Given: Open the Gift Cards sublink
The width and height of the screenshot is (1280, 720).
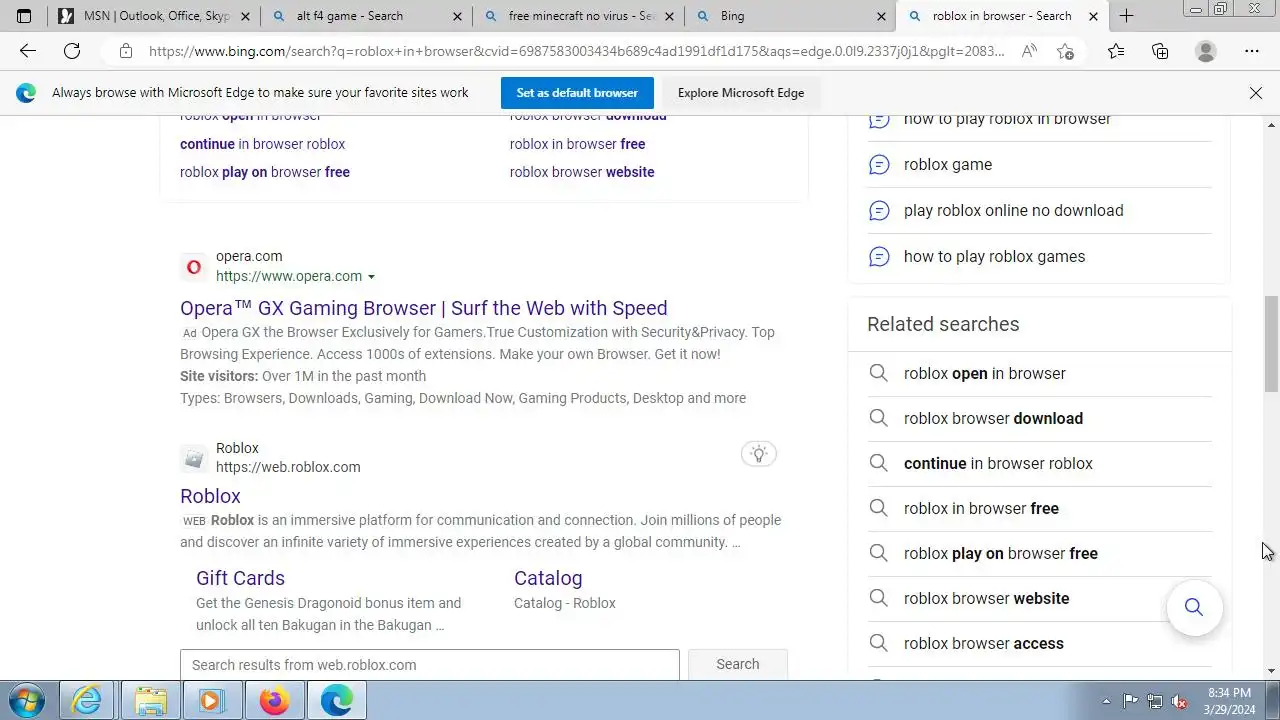Looking at the screenshot, I should (240, 578).
